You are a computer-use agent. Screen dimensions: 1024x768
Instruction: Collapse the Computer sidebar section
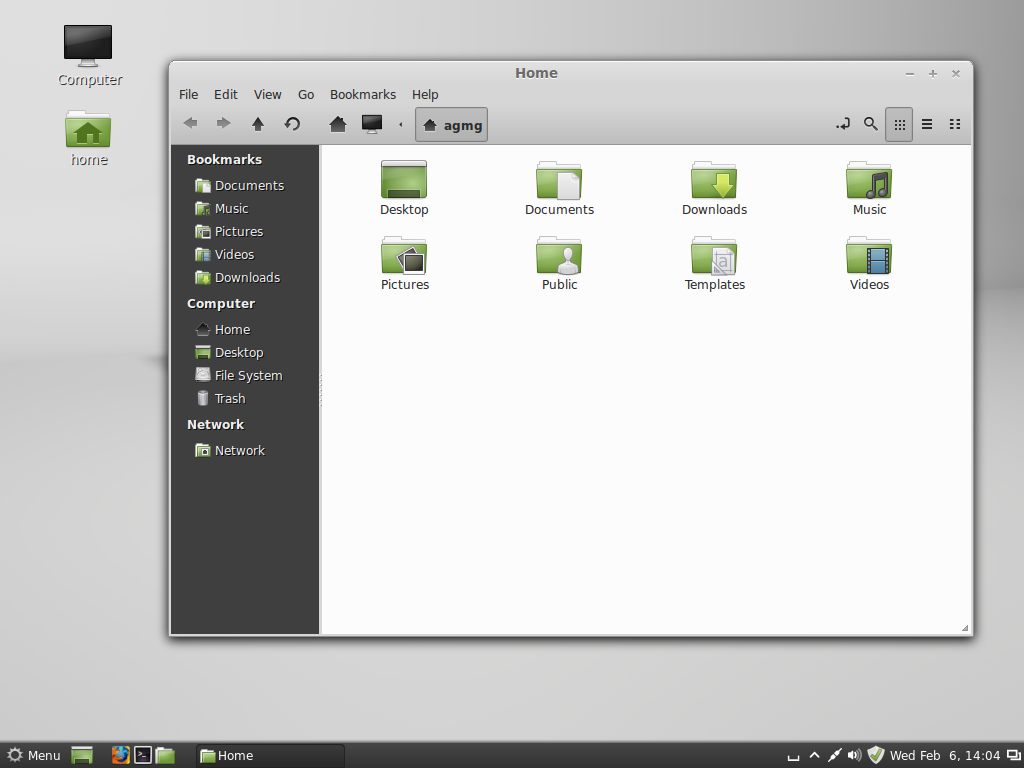[x=221, y=304]
